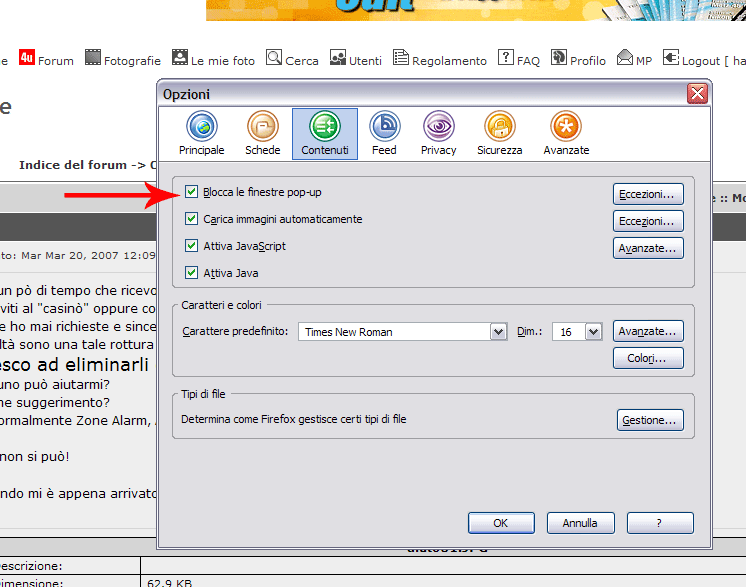Viewport: 746px width, 587px height.
Task: Open the Regolamento link
Action: point(449,61)
